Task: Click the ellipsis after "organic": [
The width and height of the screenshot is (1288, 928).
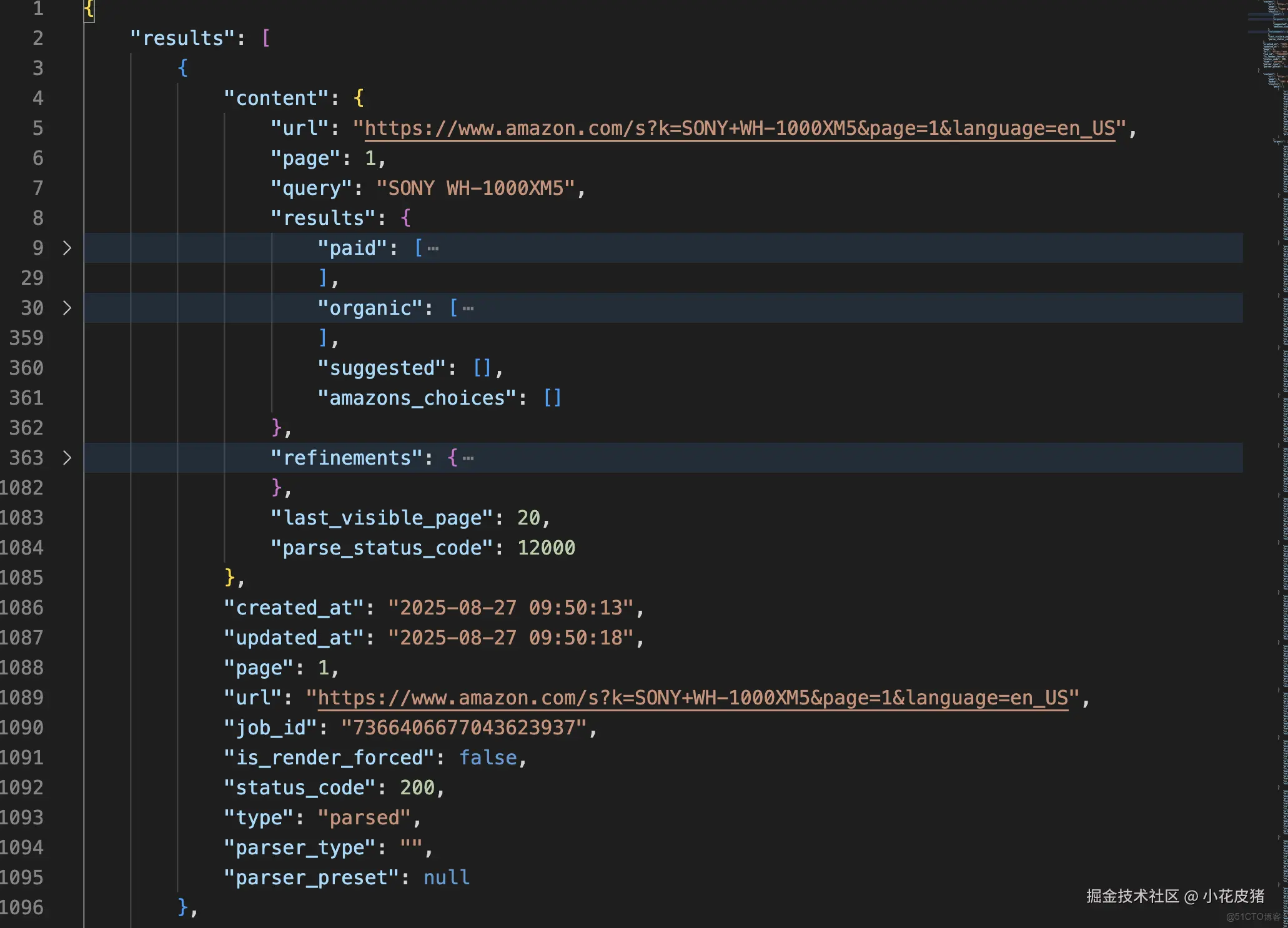Action: click(x=468, y=309)
